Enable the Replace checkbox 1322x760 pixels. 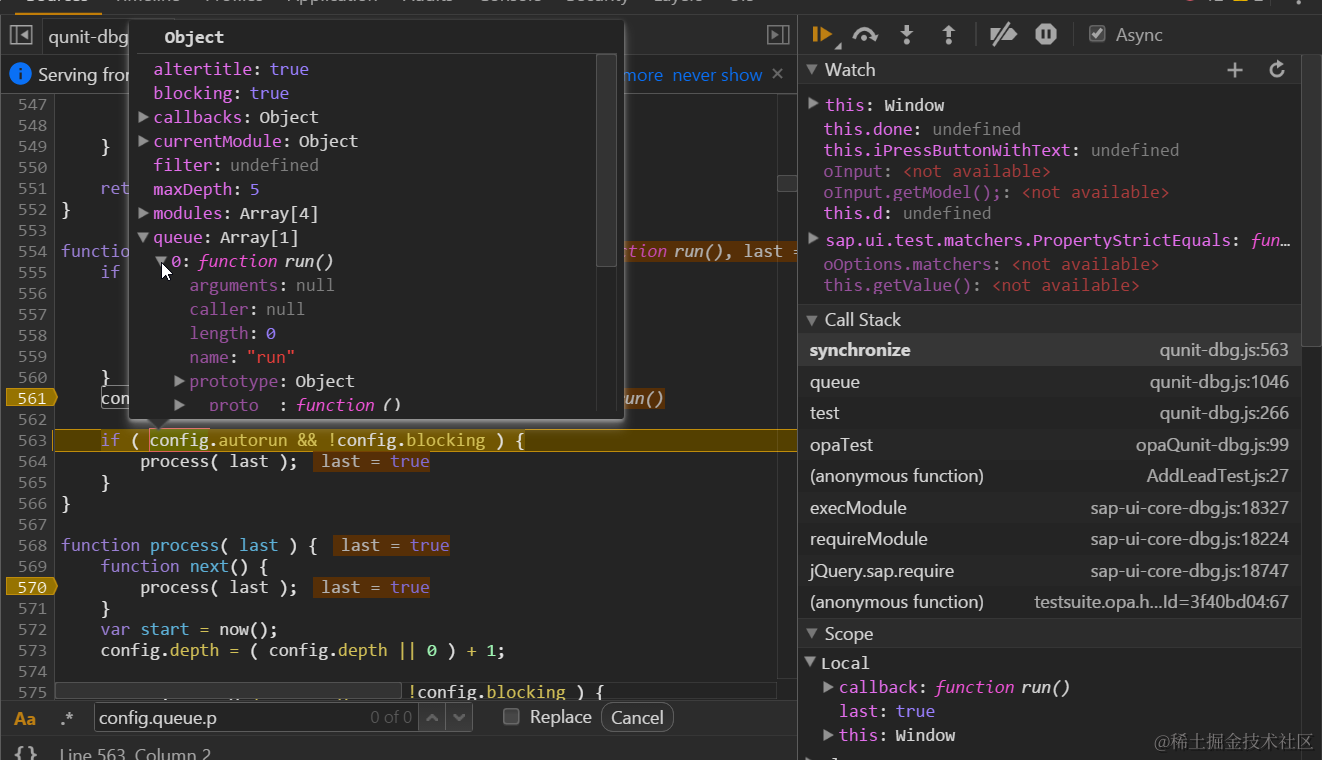pyautogui.click(x=511, y=717)
